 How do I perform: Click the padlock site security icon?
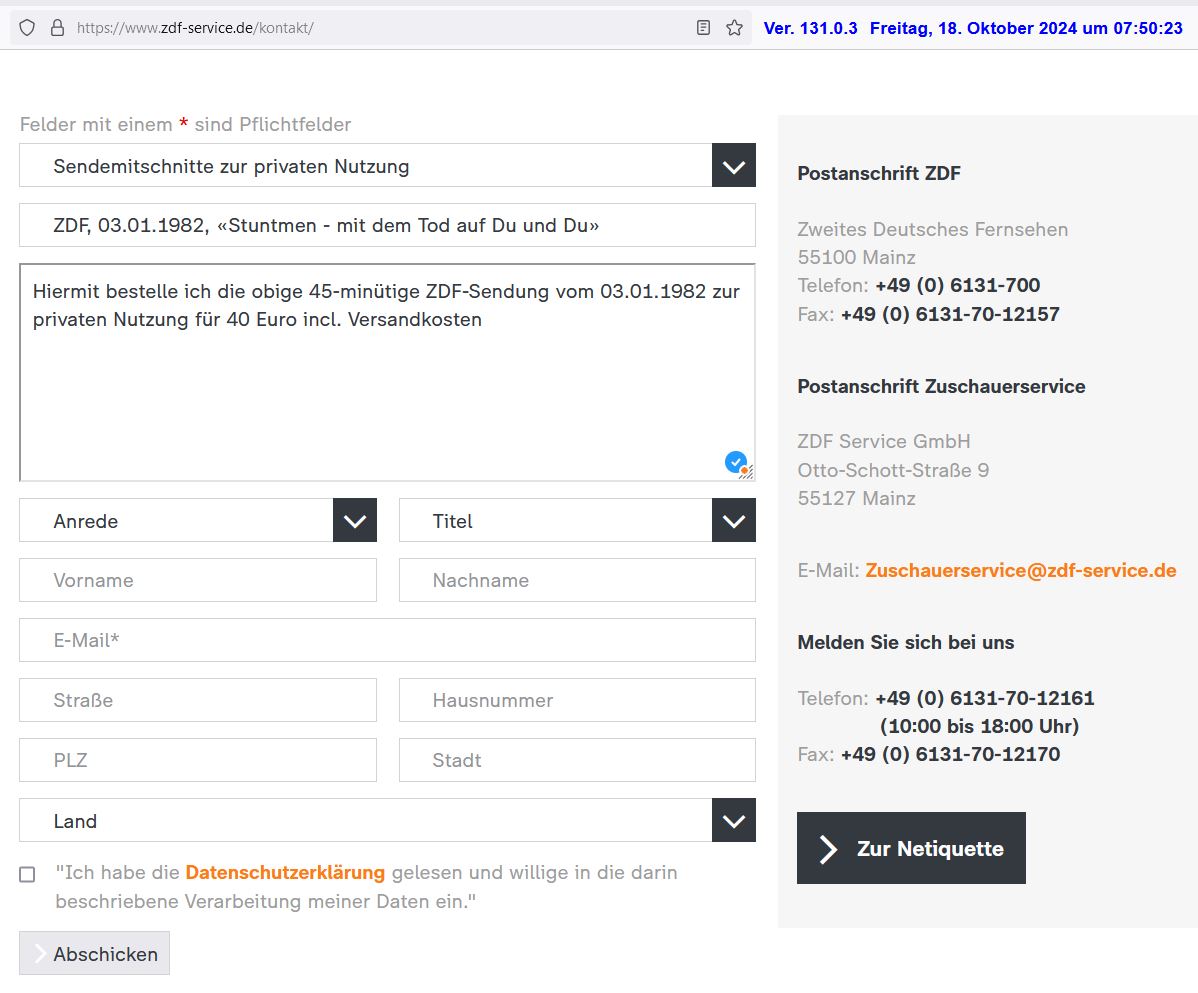tap(56, 28)
